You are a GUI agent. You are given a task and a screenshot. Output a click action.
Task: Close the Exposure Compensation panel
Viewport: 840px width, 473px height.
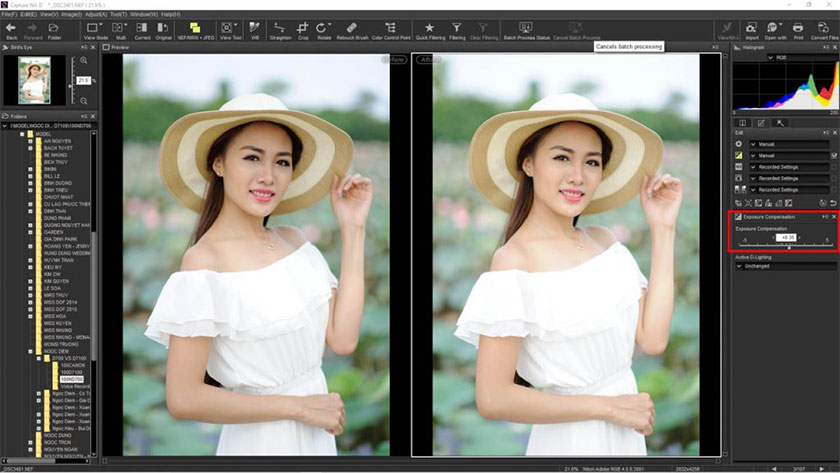tap(834, 217)
